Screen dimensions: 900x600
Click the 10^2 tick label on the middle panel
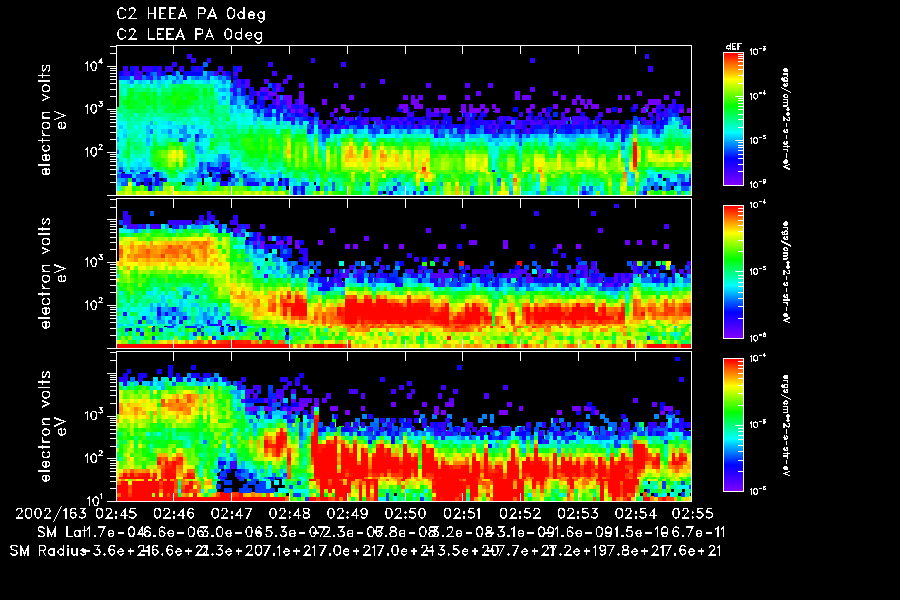pos(94,305)
